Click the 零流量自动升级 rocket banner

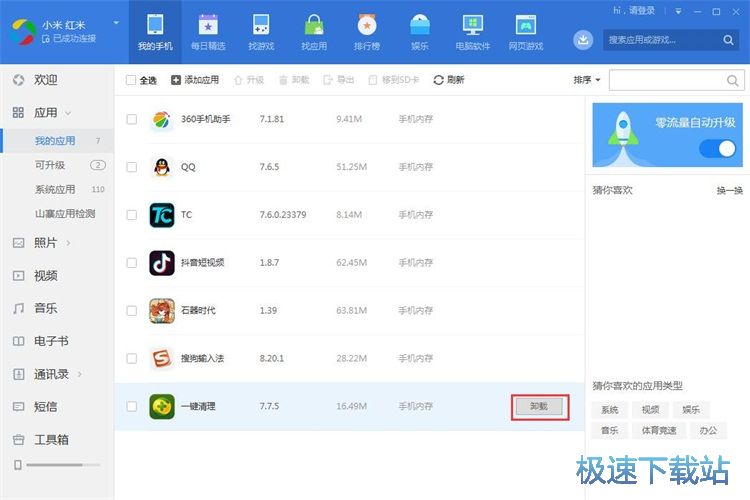(x=667, y=135)
